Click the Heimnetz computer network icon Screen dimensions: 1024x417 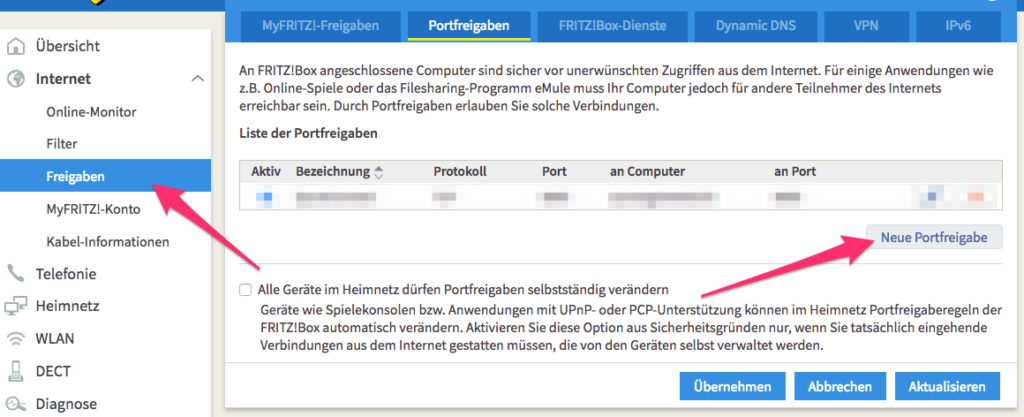[16, 306]
